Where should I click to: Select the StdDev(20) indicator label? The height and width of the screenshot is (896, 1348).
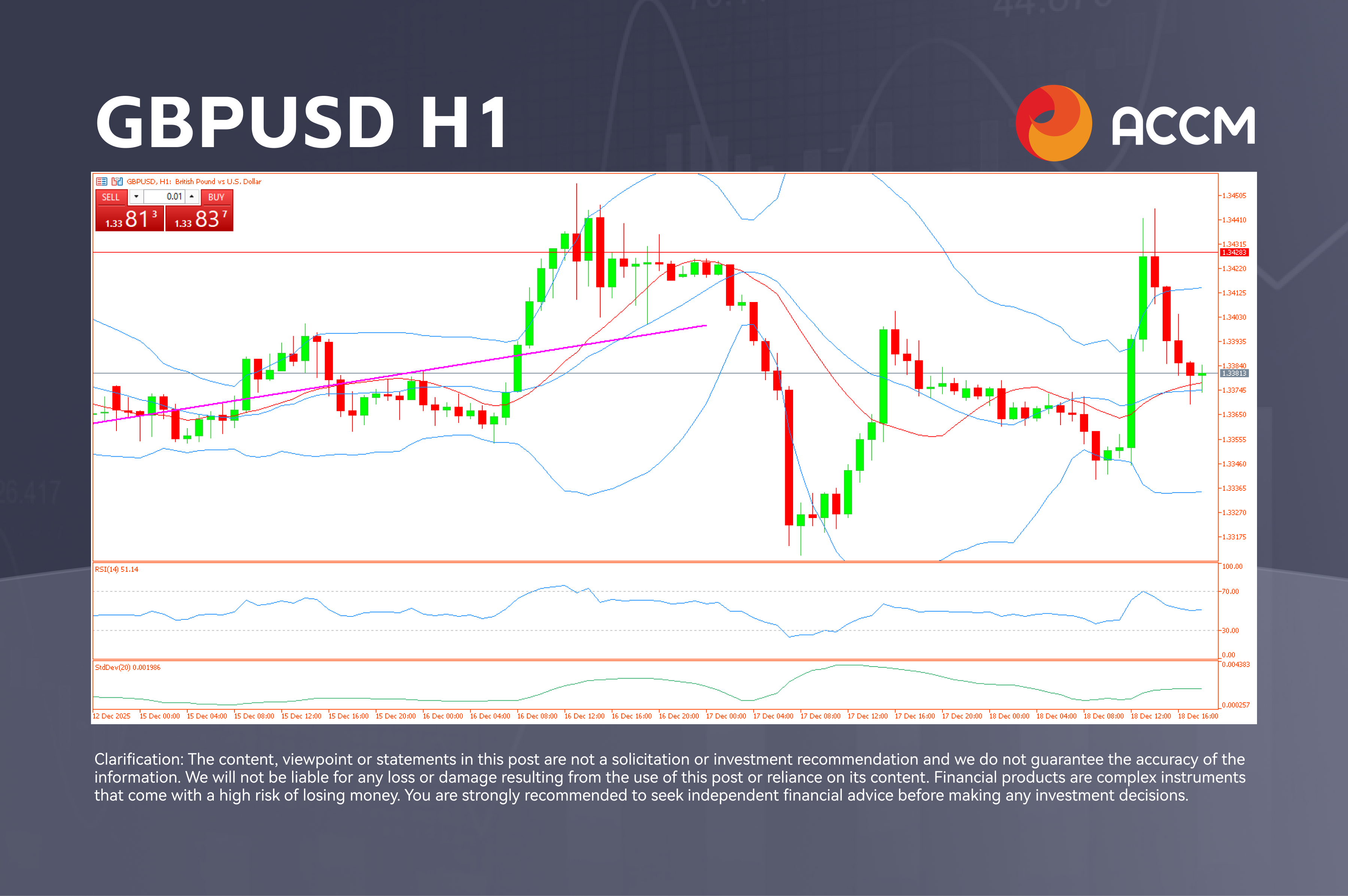pos(128,667)
